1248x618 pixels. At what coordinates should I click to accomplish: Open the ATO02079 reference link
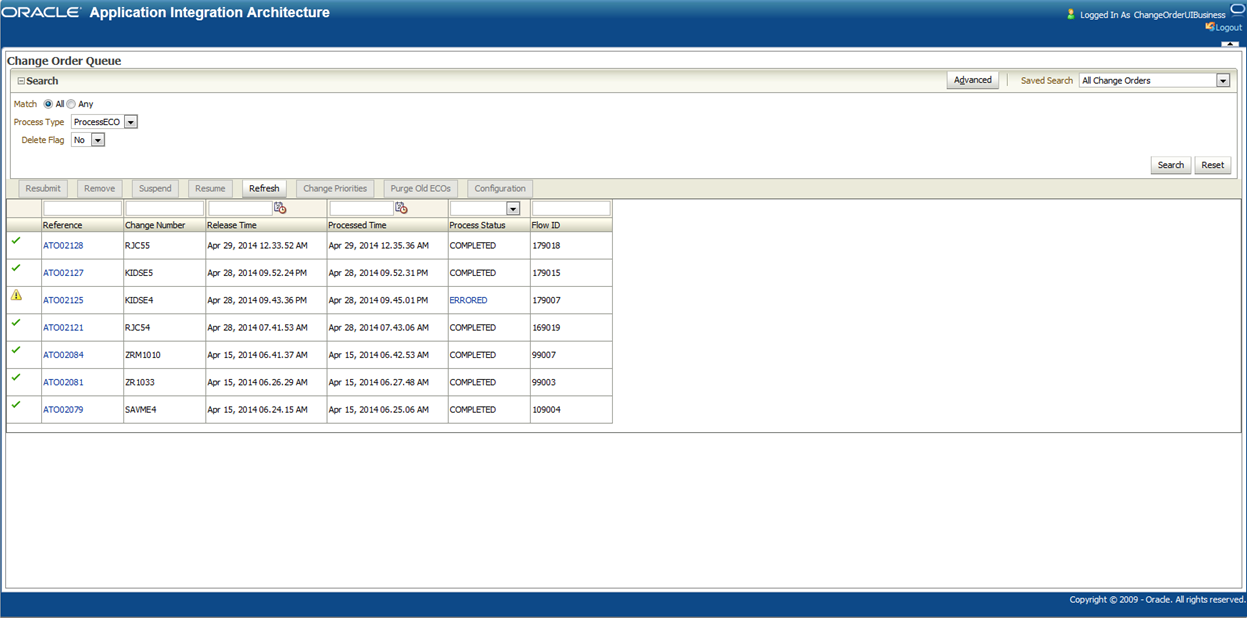pos(63,410)
